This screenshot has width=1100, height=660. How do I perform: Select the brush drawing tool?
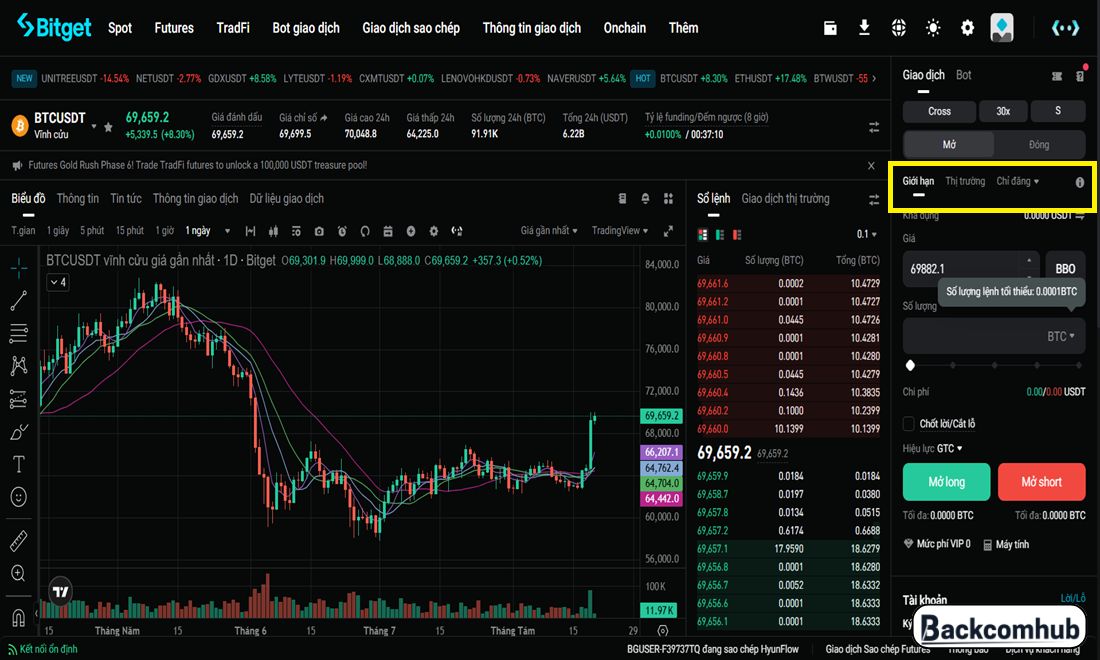click(x=19, y=432)
